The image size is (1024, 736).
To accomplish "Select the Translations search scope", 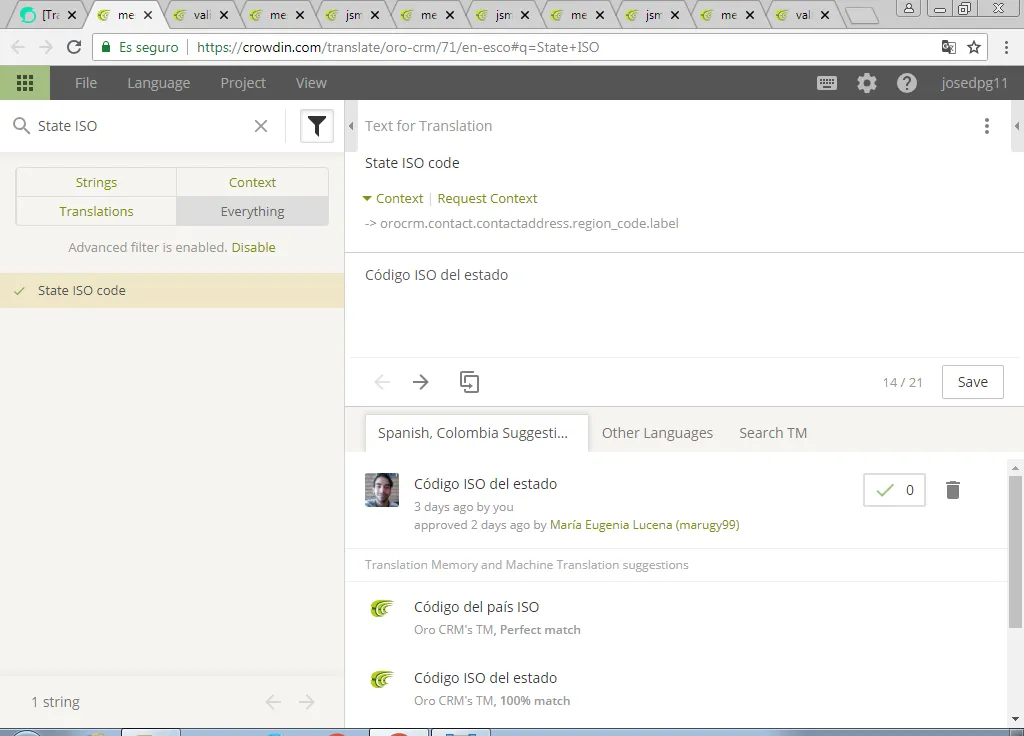I will (96, 211).
